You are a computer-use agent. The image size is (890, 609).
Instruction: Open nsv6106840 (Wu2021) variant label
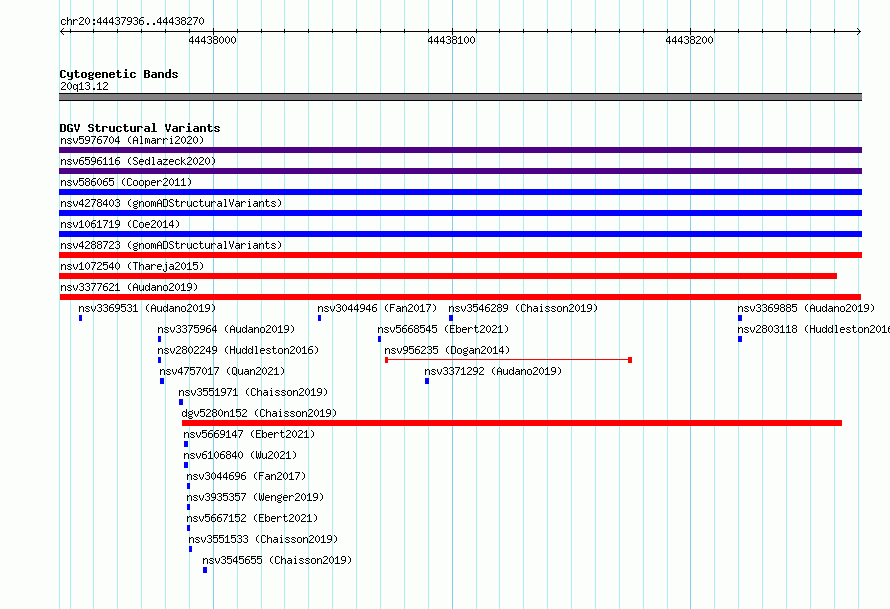coord(240,455)
